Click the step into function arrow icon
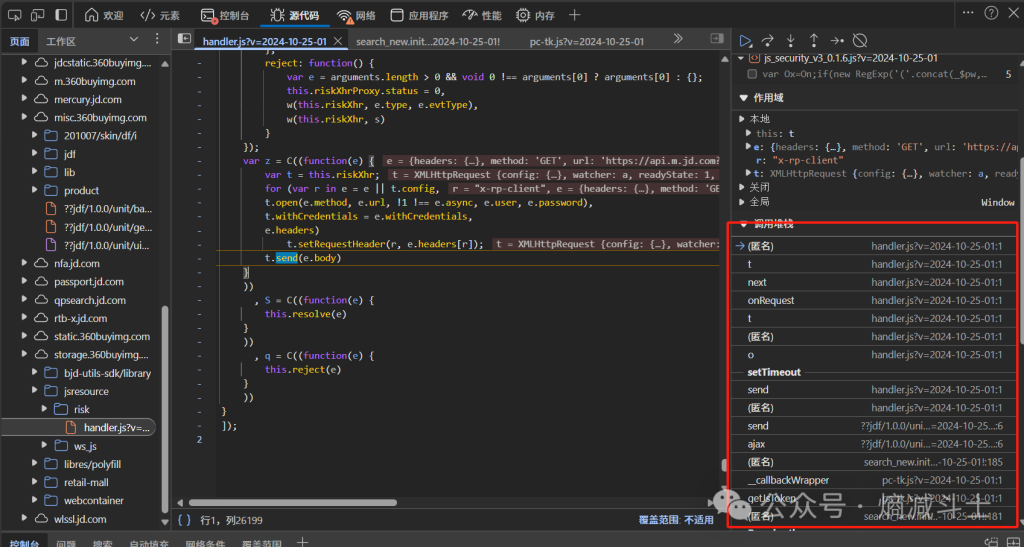1024x547 pixels. click(791, 41)
